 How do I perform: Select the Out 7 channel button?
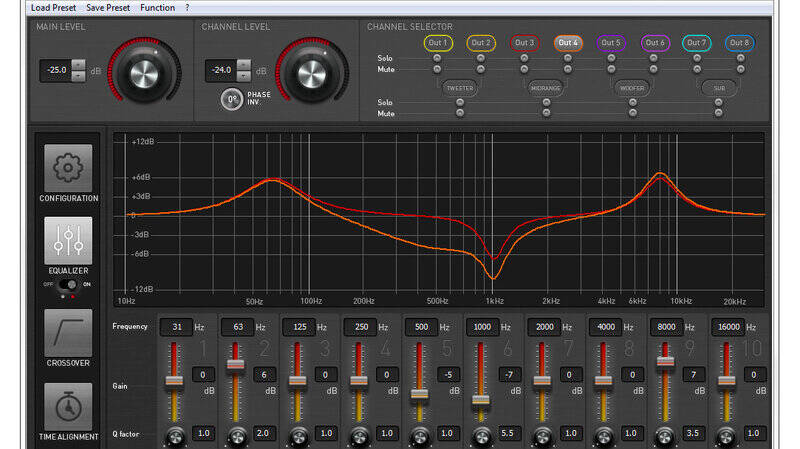(696, 43)
